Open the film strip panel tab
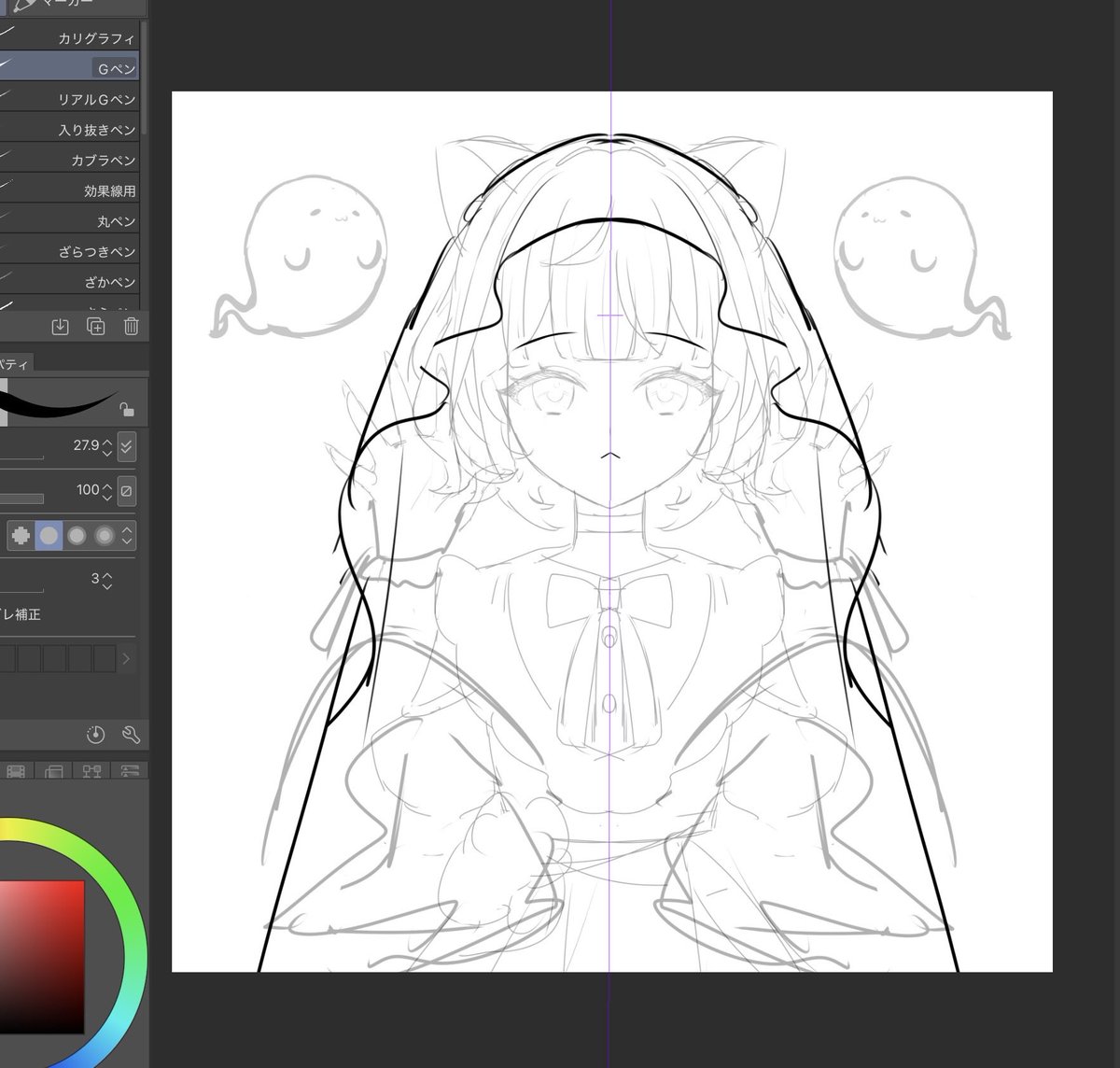This screenshot has height=1068, width=1120. click(15, 771)
